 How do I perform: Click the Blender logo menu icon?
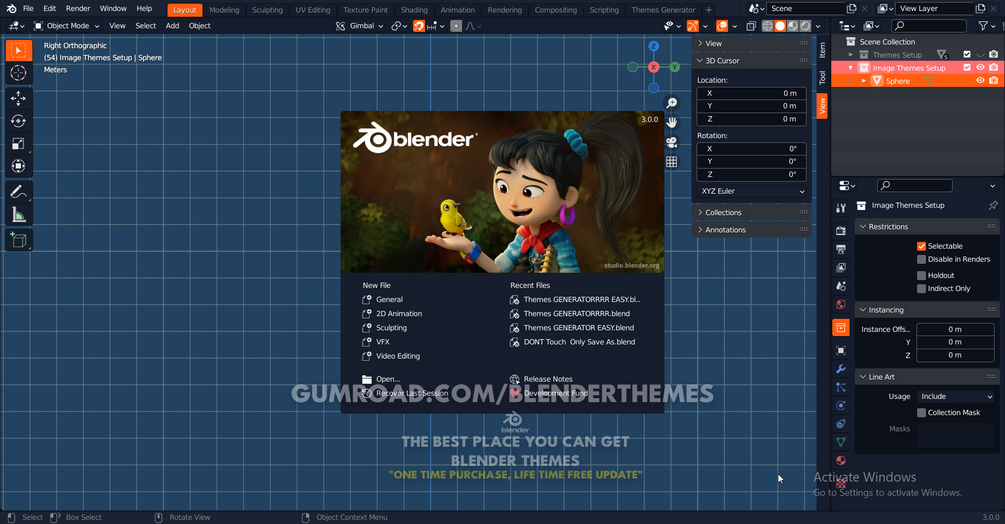(11, 9)
